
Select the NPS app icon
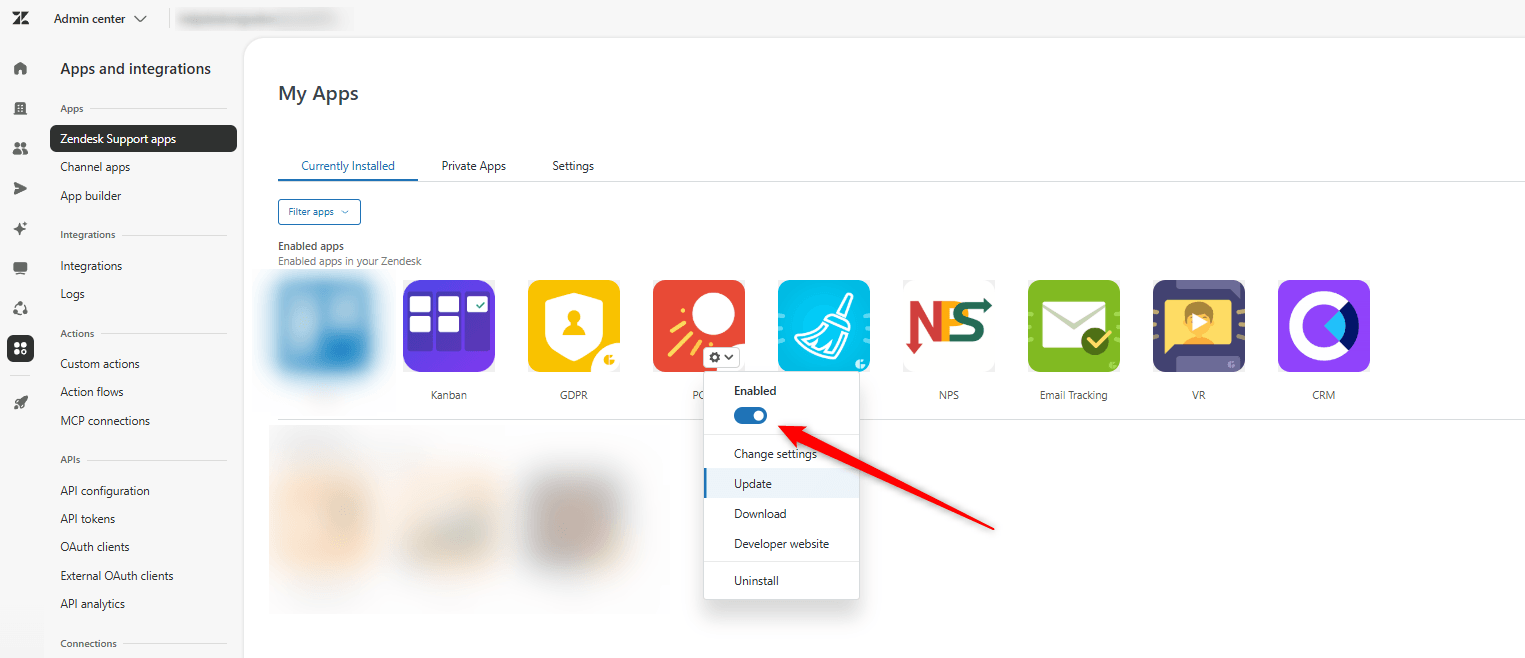pyautogui.click(x=949, y=326)
